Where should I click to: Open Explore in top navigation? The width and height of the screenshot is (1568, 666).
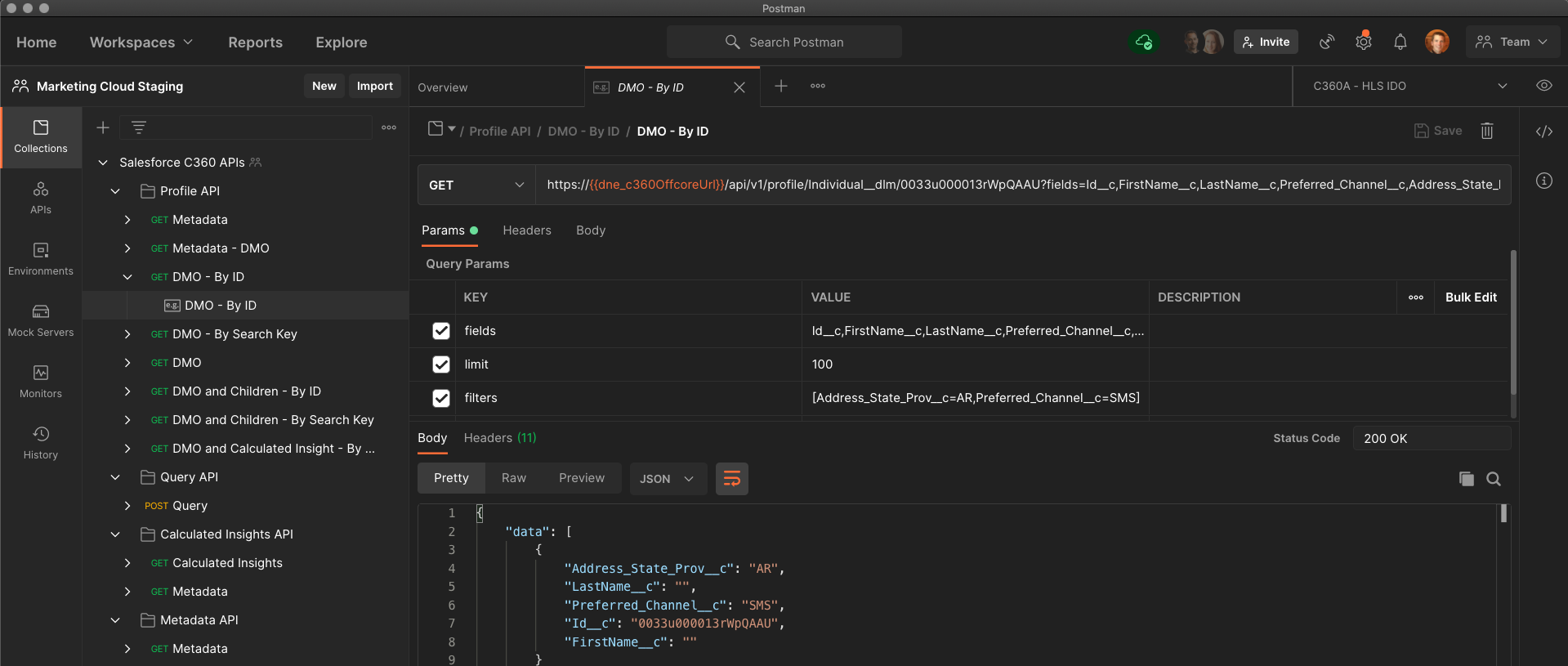[x=342, y=42]
